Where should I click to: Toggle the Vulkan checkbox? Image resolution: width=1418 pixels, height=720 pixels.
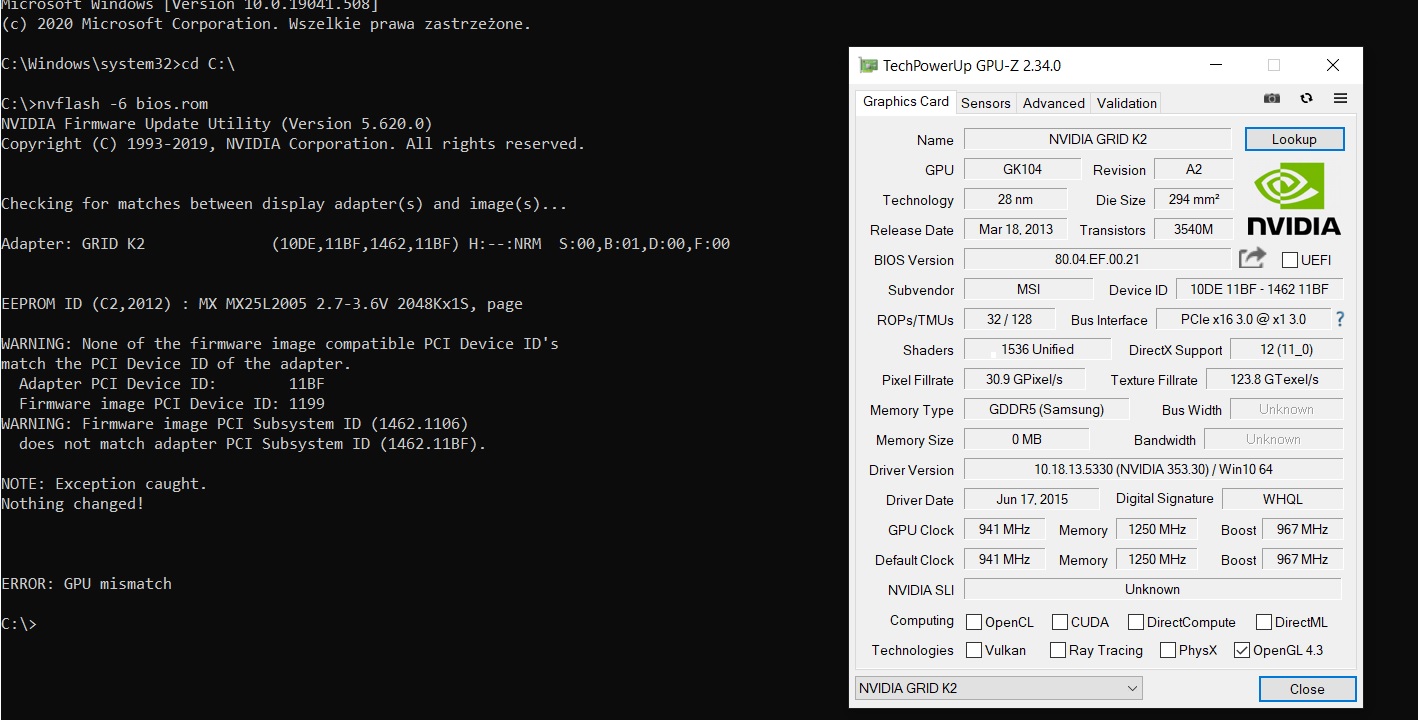974,650
